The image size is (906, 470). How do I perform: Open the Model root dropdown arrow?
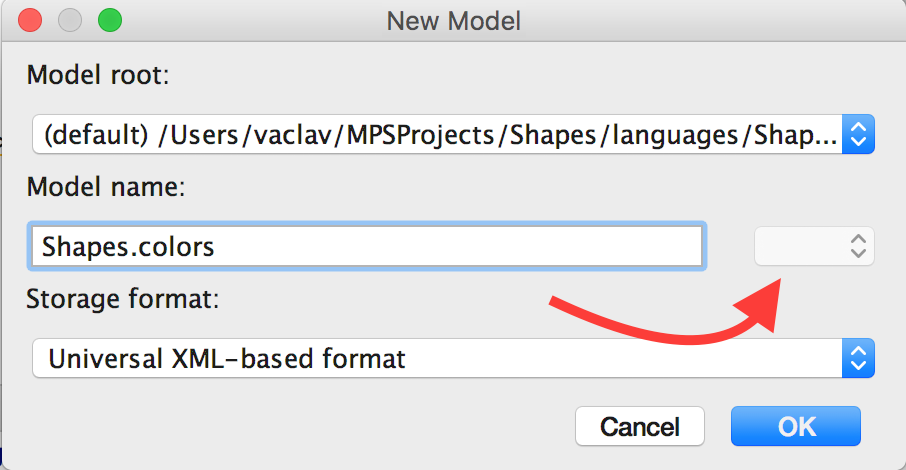click(859, 133)
